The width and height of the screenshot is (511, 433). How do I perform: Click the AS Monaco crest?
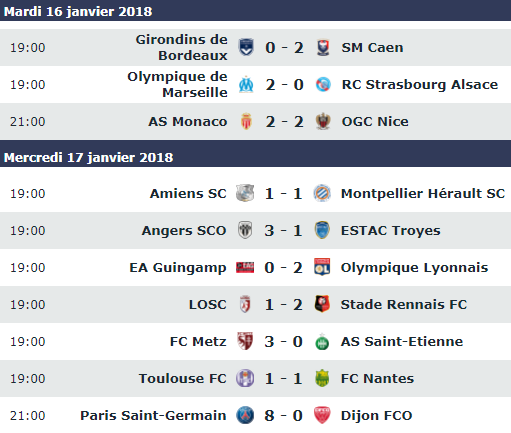coord(246,121)
